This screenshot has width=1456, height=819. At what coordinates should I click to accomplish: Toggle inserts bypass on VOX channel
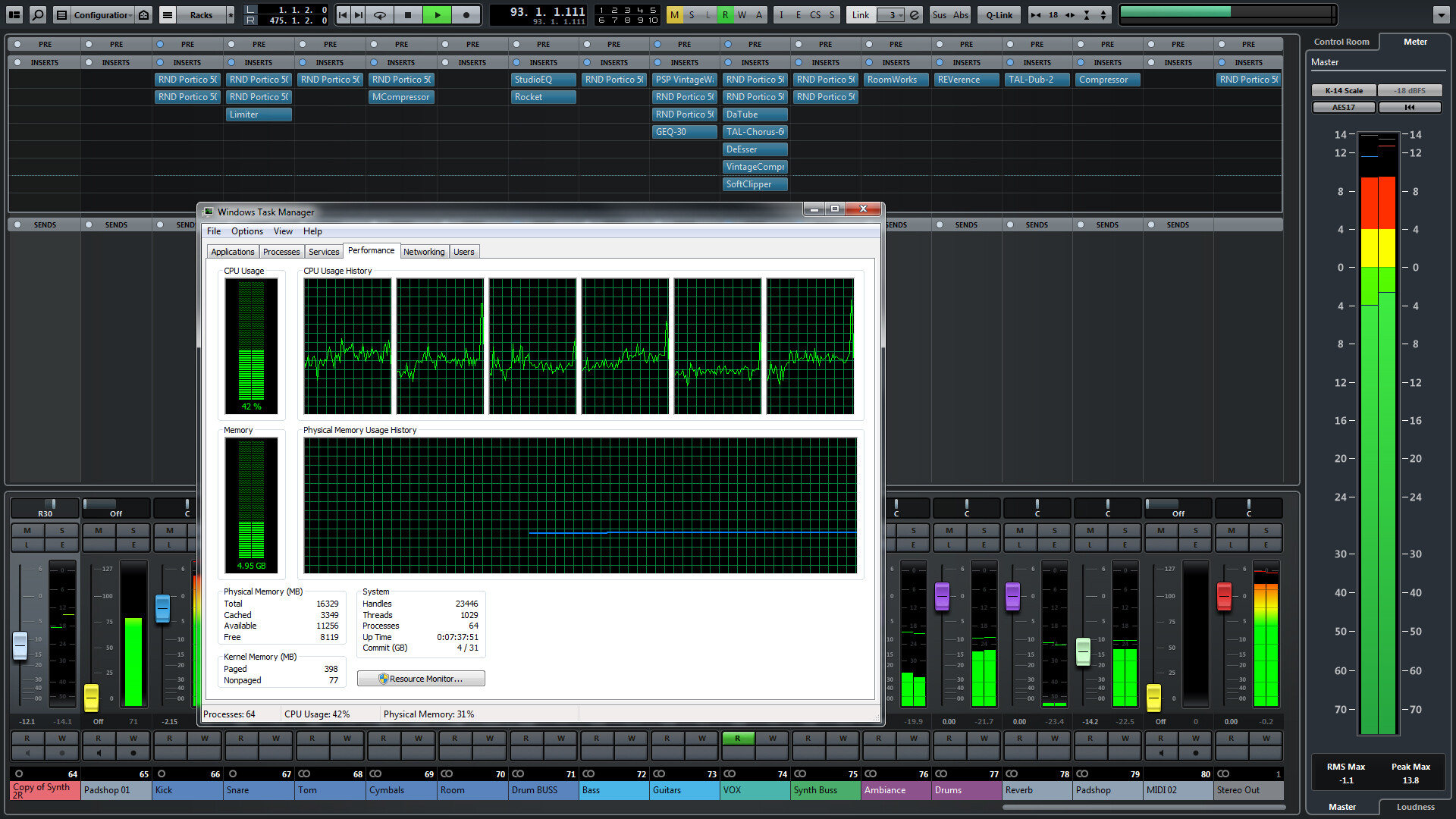[x=727, y=62]
